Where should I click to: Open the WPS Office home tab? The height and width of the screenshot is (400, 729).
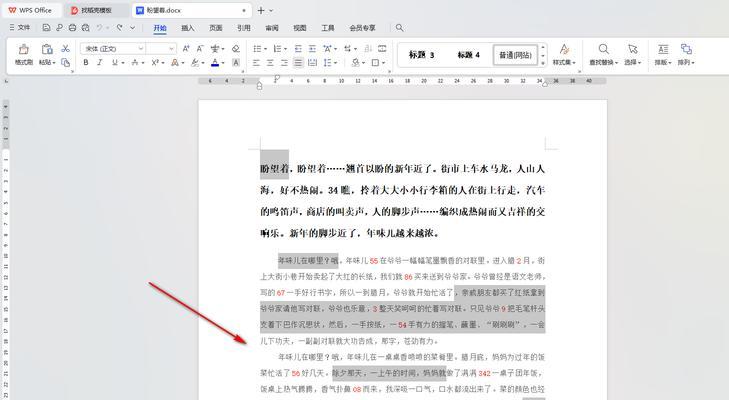click(31, 10)
